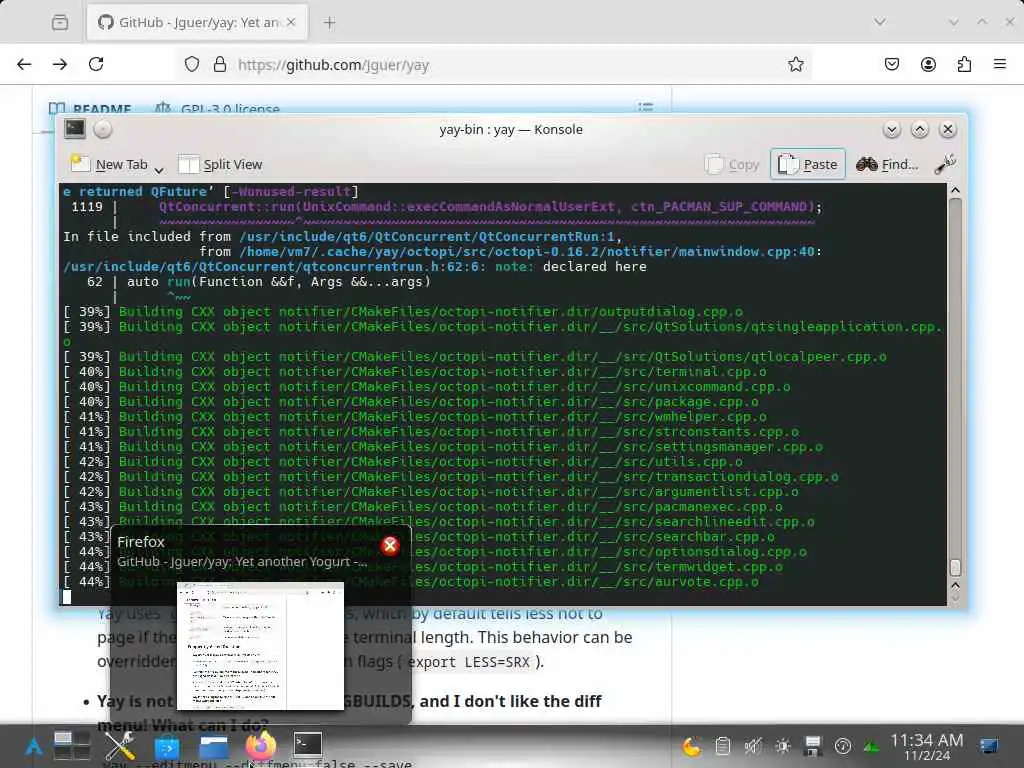
Task: Open the Dolphin file manager icon
Action: pyautogui.click(x=214, y=746)
